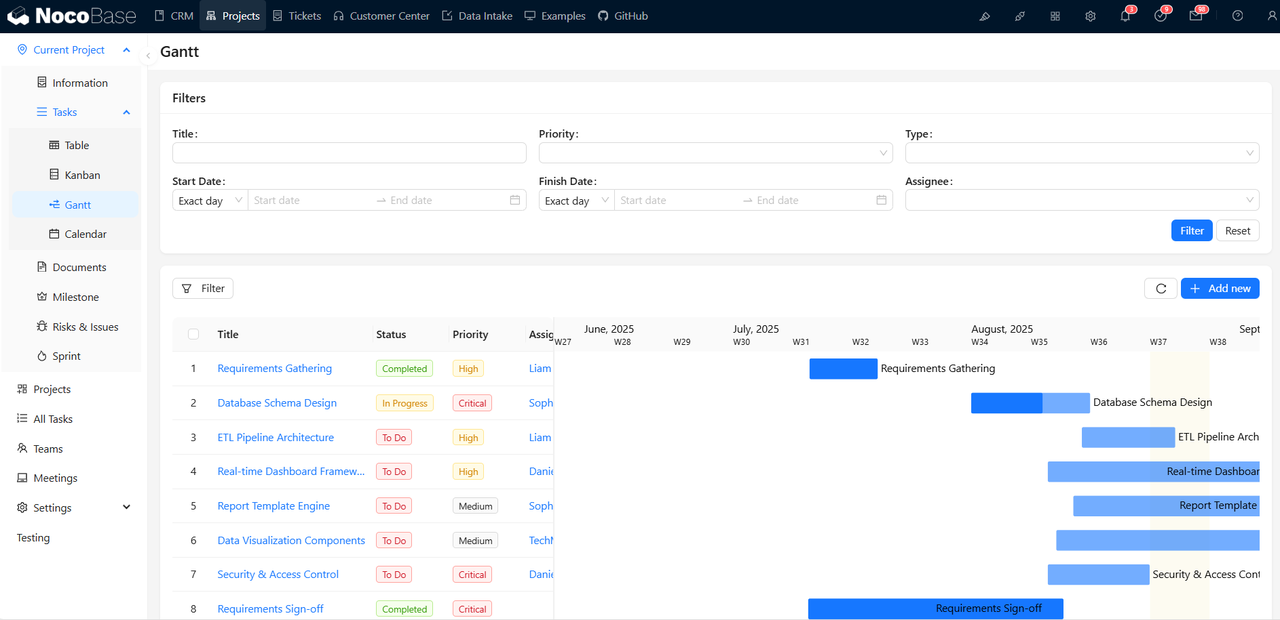Click Finish Date 'End date' input
1280x620 pixels.
810,200
